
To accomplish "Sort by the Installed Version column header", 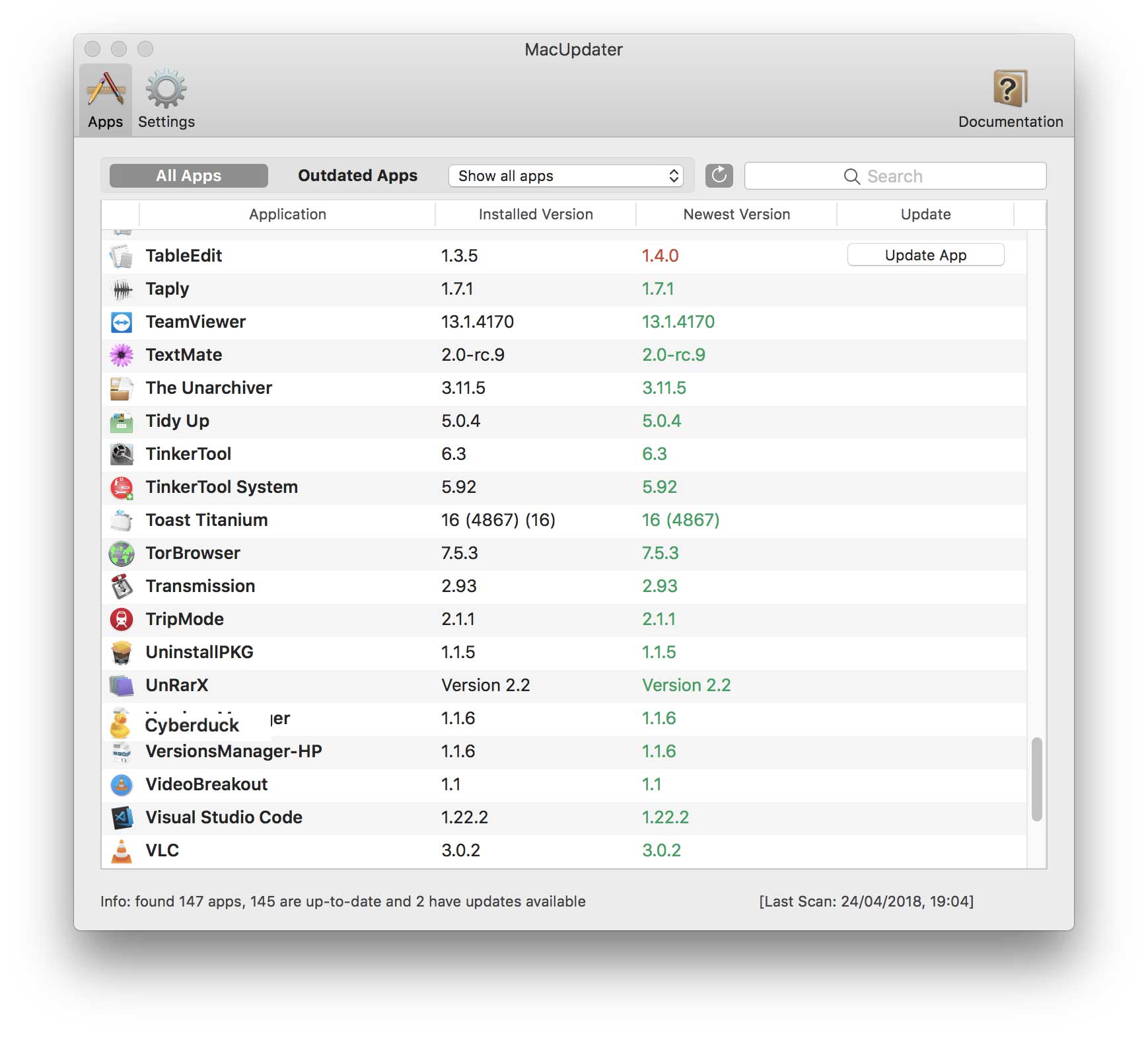I will (x=536, y=214).
